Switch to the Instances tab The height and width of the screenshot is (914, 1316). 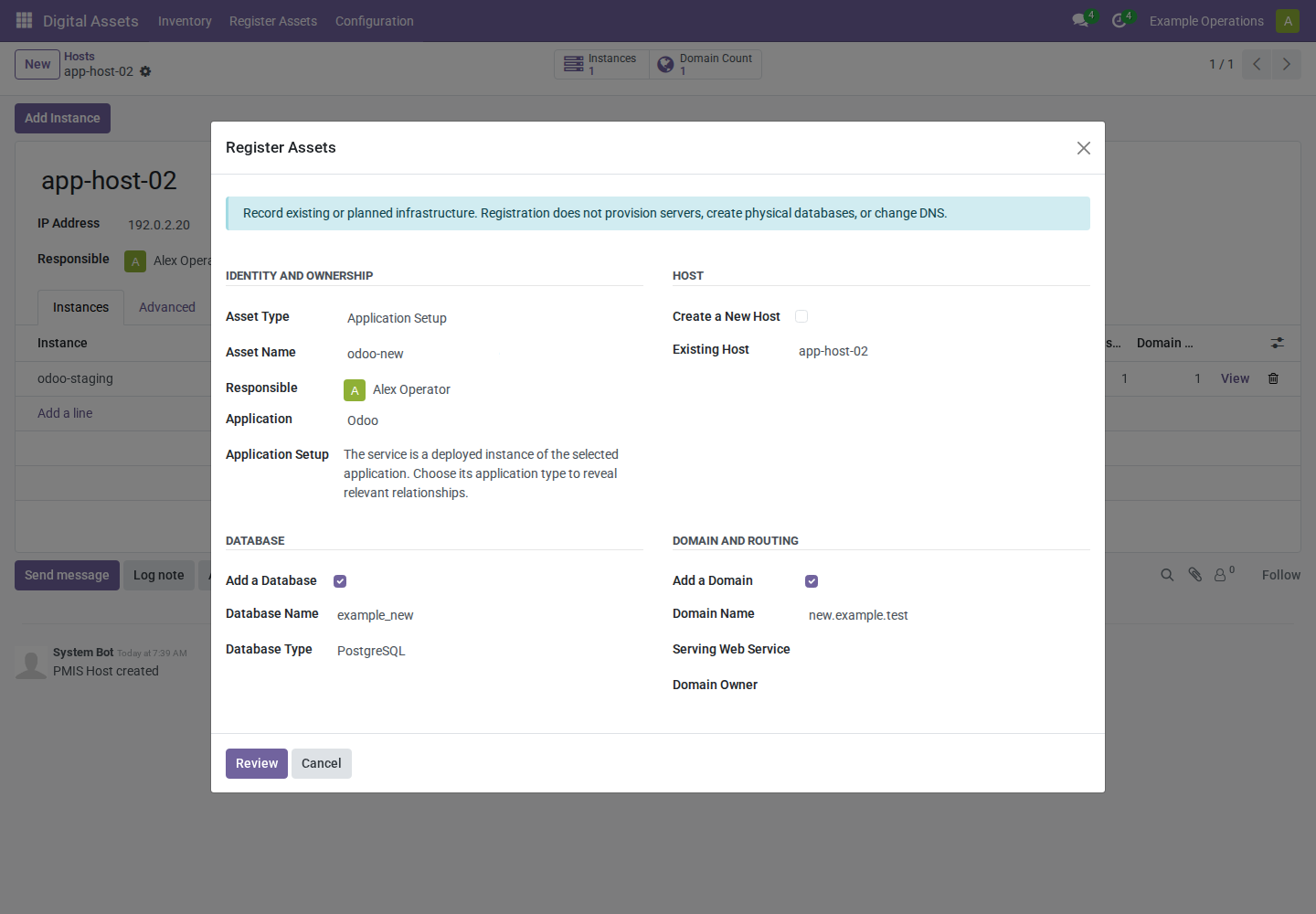80,307
